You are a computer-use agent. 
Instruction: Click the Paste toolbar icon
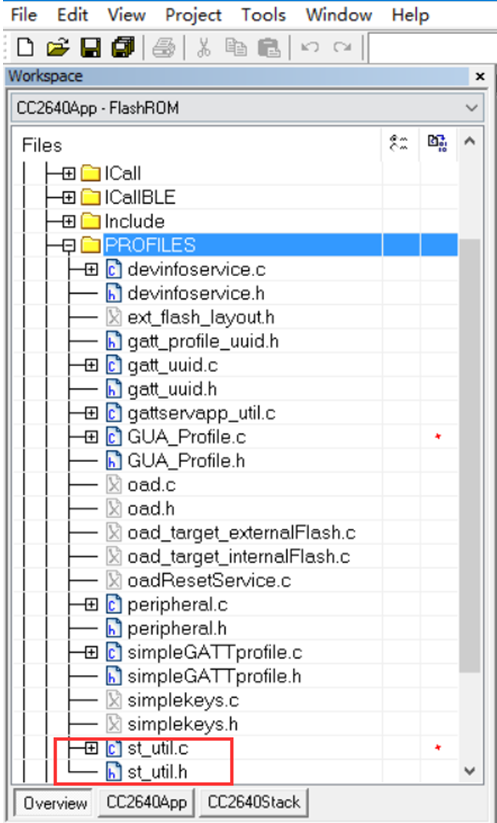(x=269, y=48)
